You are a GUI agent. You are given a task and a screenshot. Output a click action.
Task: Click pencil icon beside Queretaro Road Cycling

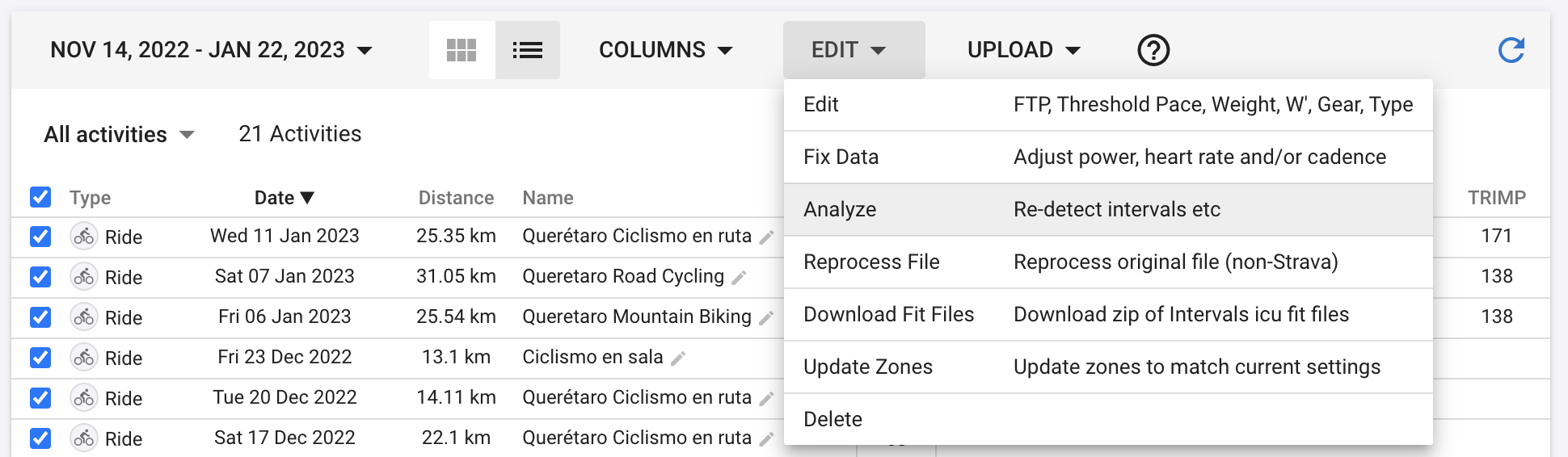click(739, 278)
